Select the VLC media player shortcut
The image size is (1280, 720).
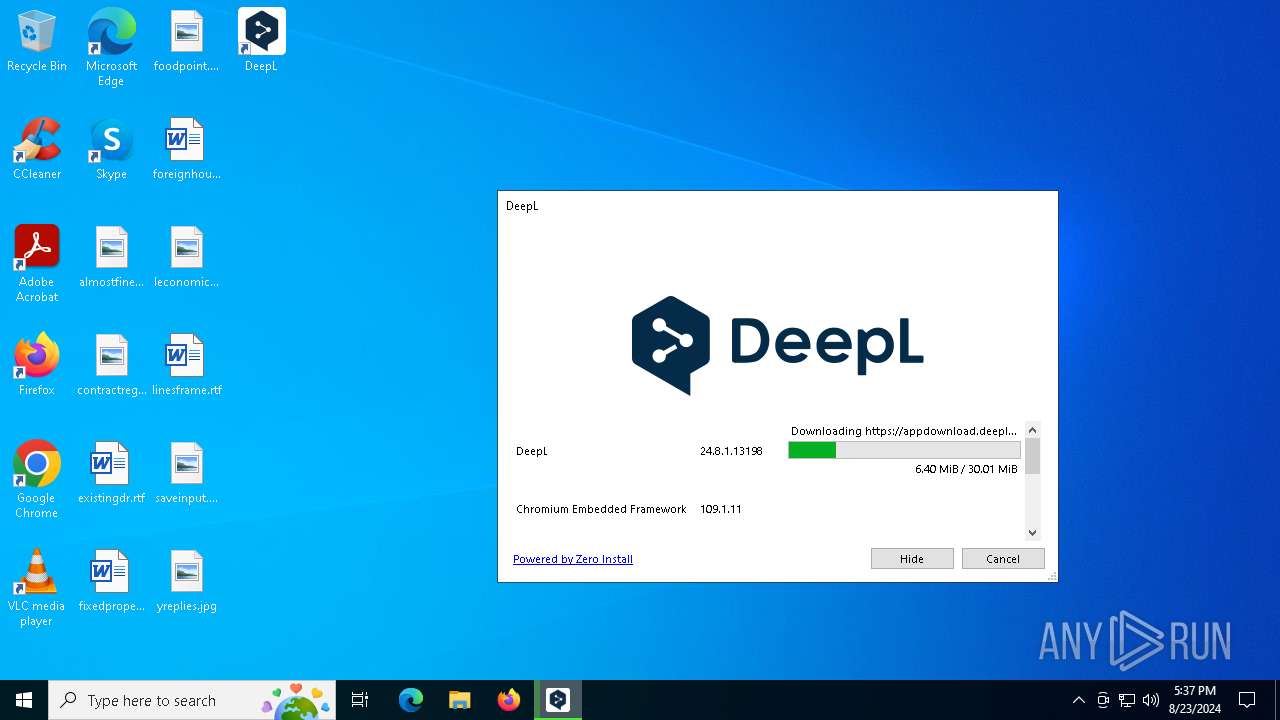coord(37,588)
